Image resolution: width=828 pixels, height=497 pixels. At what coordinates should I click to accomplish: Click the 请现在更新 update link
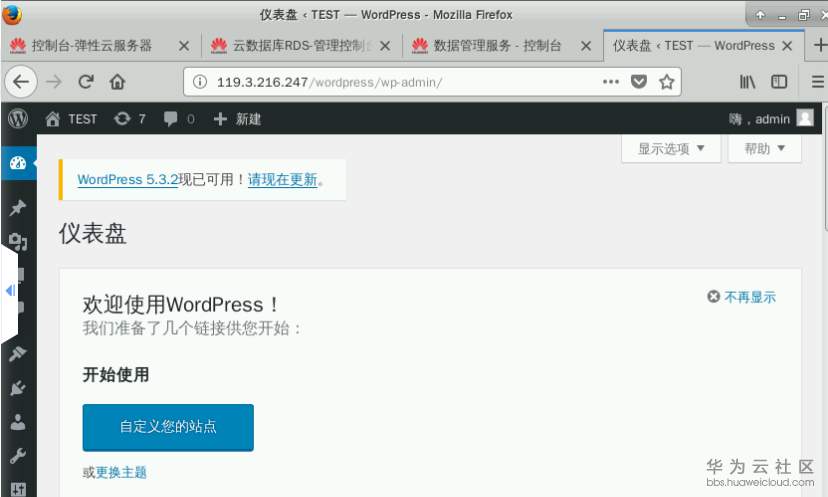tap(283, 180)
